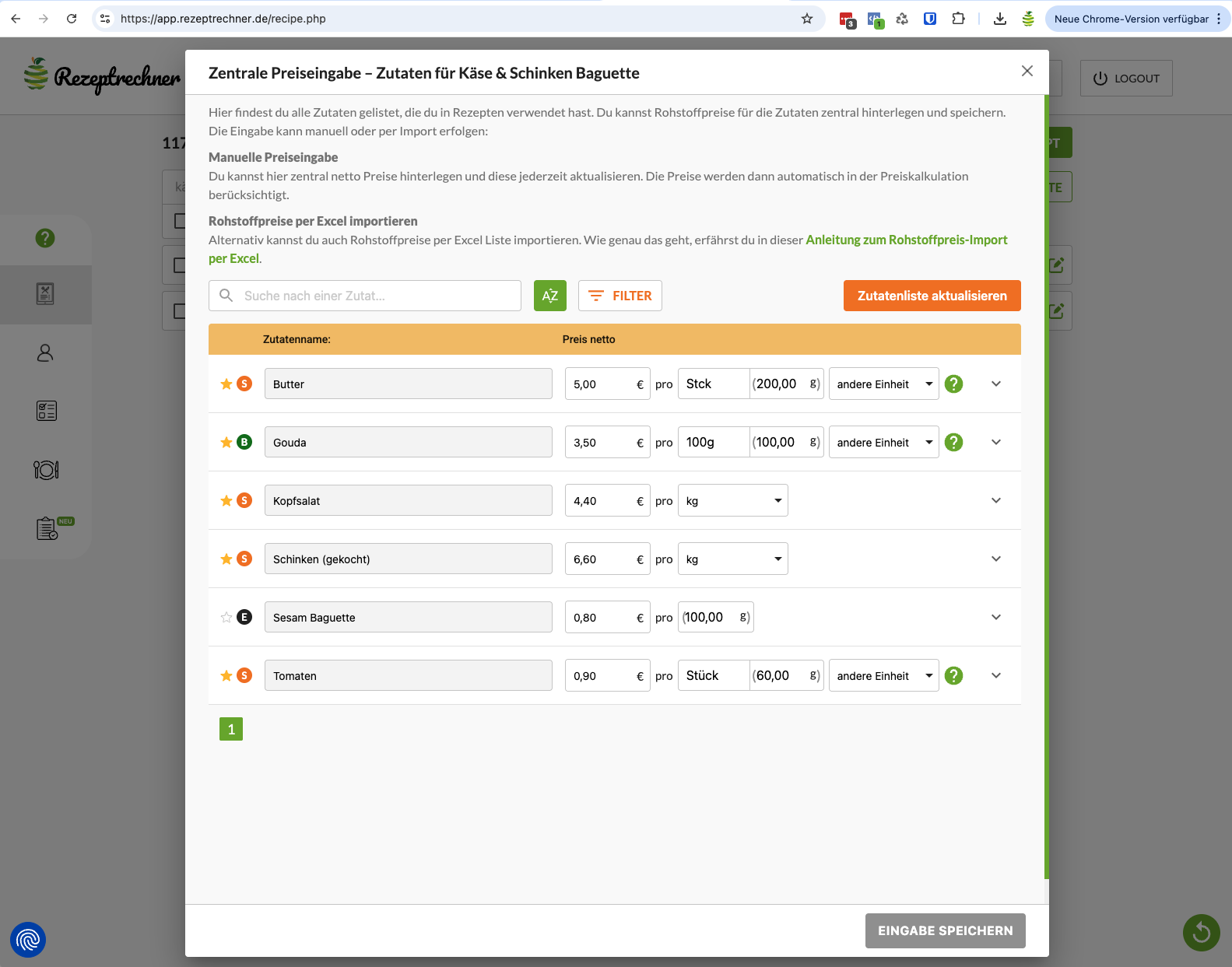Click the green help icon in Butter row
Image resolution: width=1232 pixels, height=967 pixels.
[953, 384]
